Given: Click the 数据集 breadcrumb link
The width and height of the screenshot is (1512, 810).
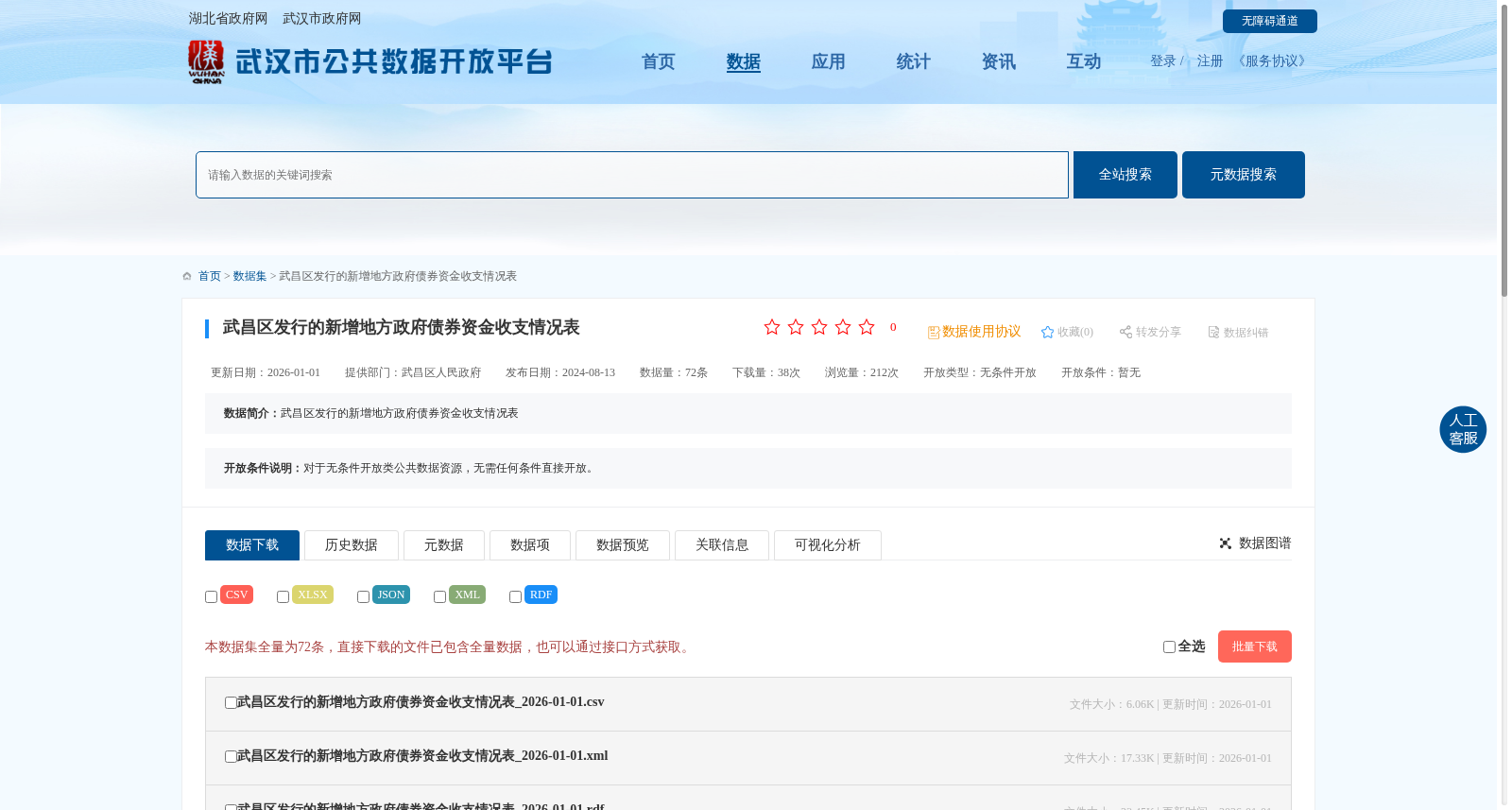Looking at the screenshot, I should (x=249, y=276).
